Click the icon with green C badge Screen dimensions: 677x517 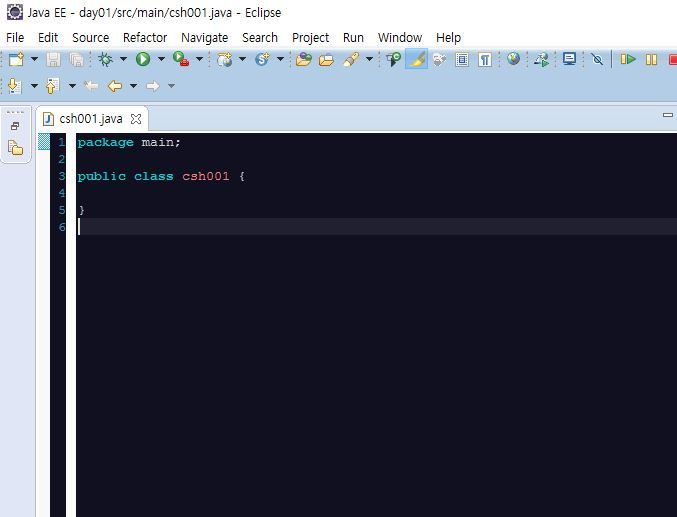(393, 59)
